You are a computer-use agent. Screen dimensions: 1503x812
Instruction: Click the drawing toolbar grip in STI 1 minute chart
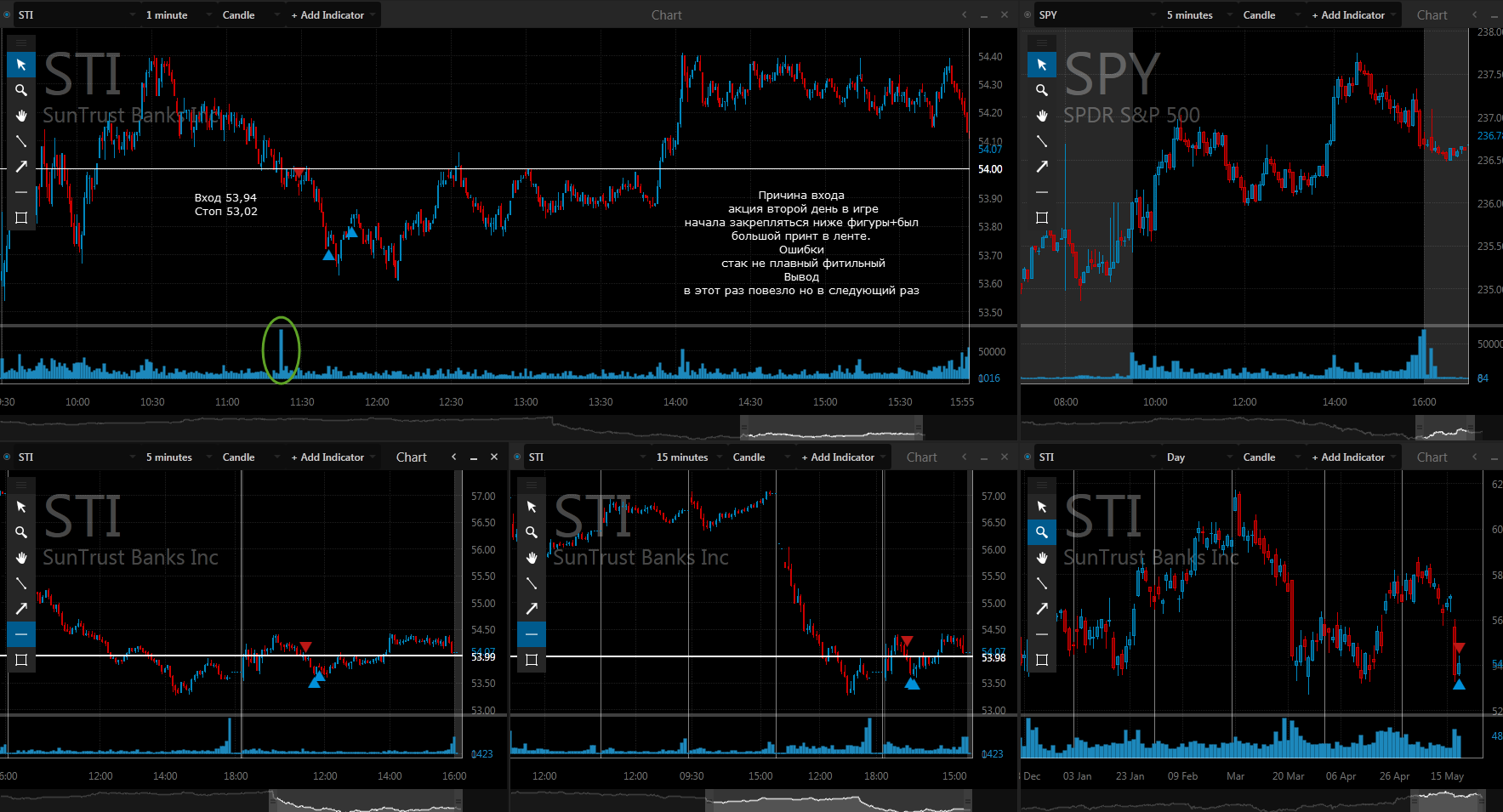(x=21, y=43)
